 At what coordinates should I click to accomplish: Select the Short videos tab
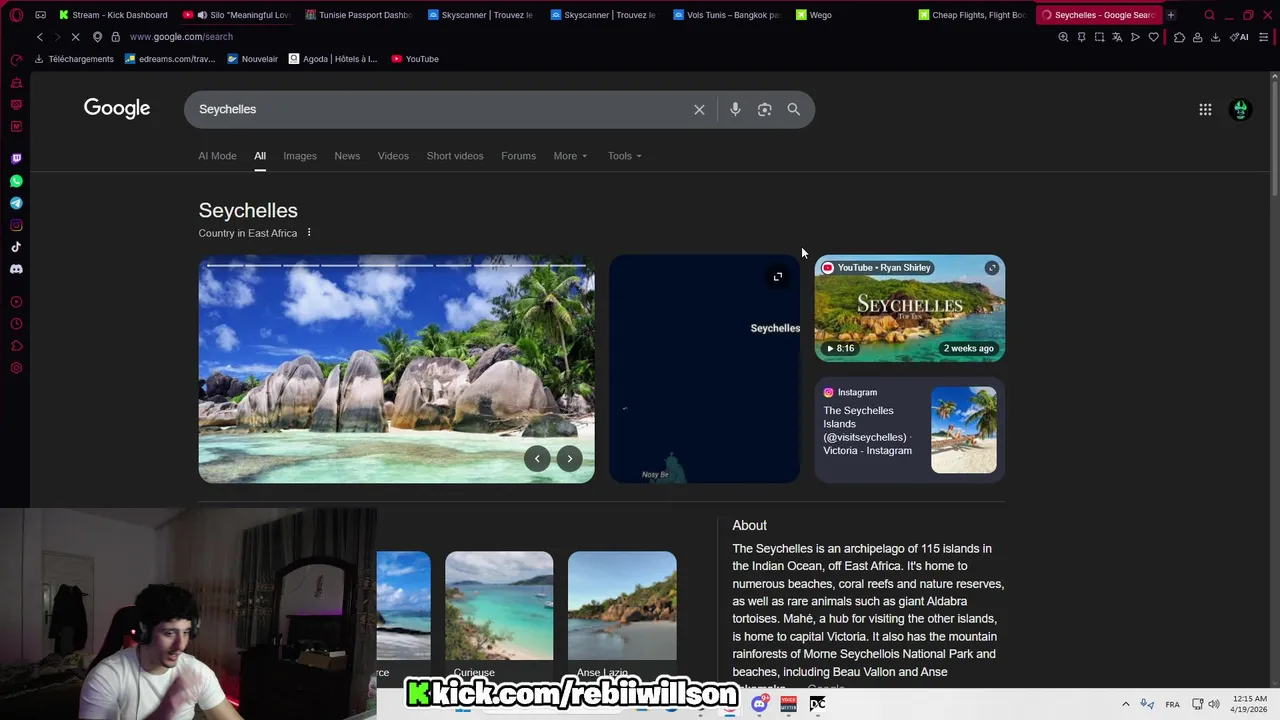455,156
